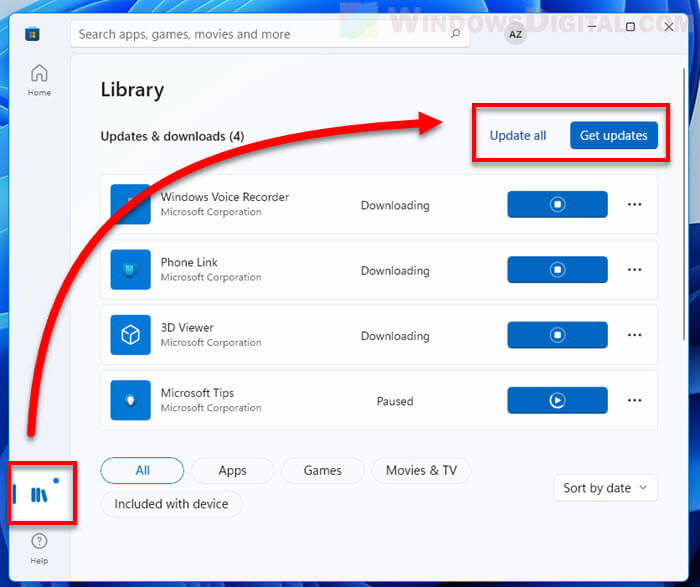Close the Microsoft Store window

click(669, 27)
